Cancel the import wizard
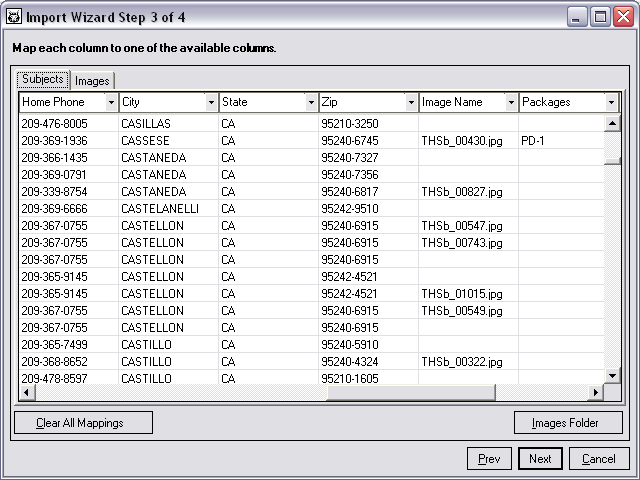The height and width of the screenshot is (480, 640). 598,459
